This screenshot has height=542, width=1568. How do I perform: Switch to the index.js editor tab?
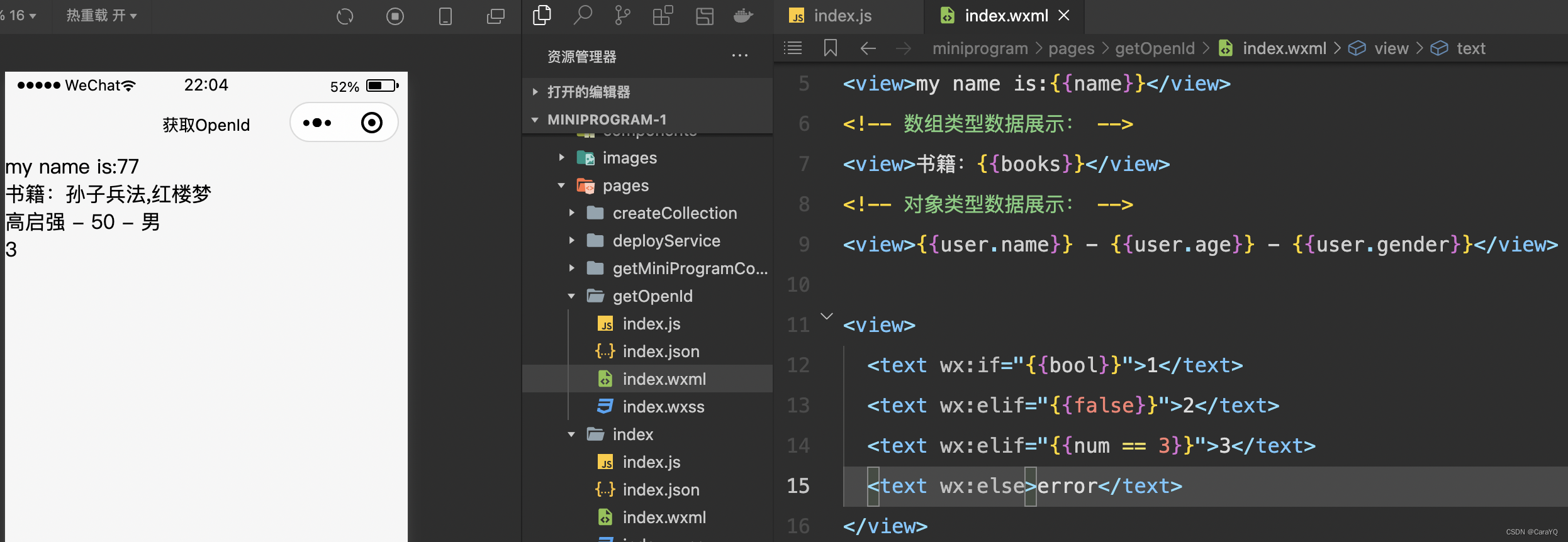[843, 16]
